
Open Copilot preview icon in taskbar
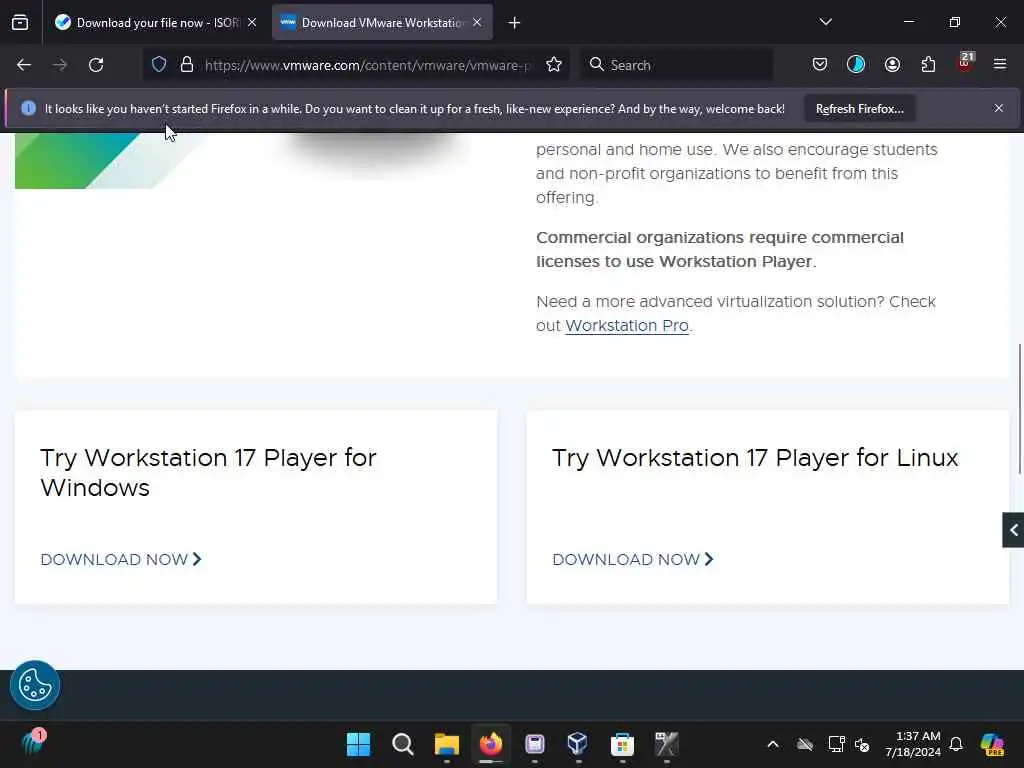992,744
